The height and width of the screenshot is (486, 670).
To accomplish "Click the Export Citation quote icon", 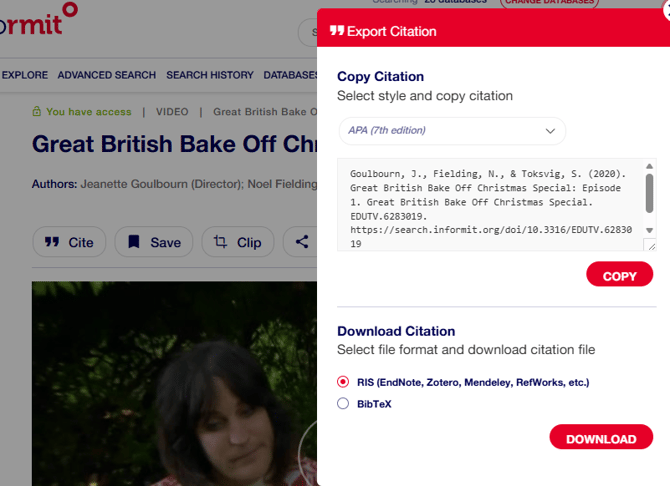I will 337,31.
